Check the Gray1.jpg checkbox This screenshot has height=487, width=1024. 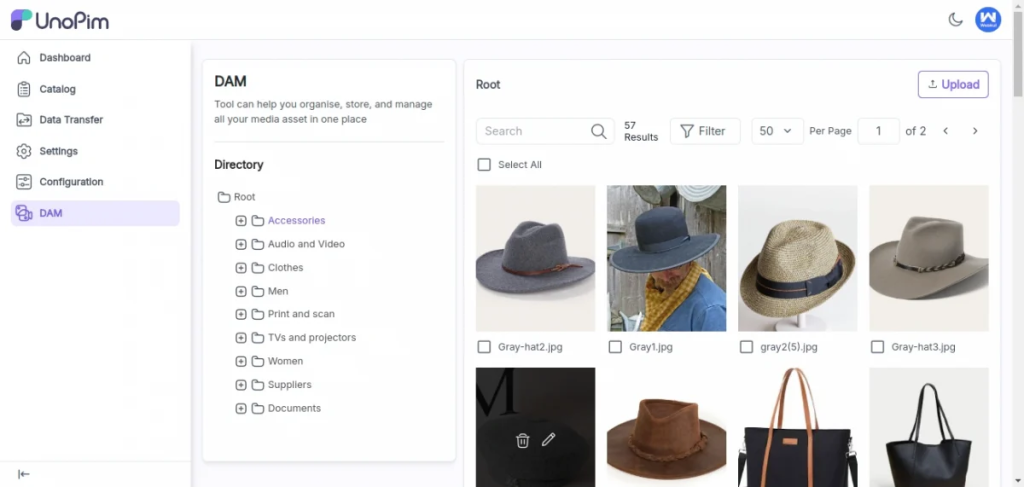(x=615, y=347)
